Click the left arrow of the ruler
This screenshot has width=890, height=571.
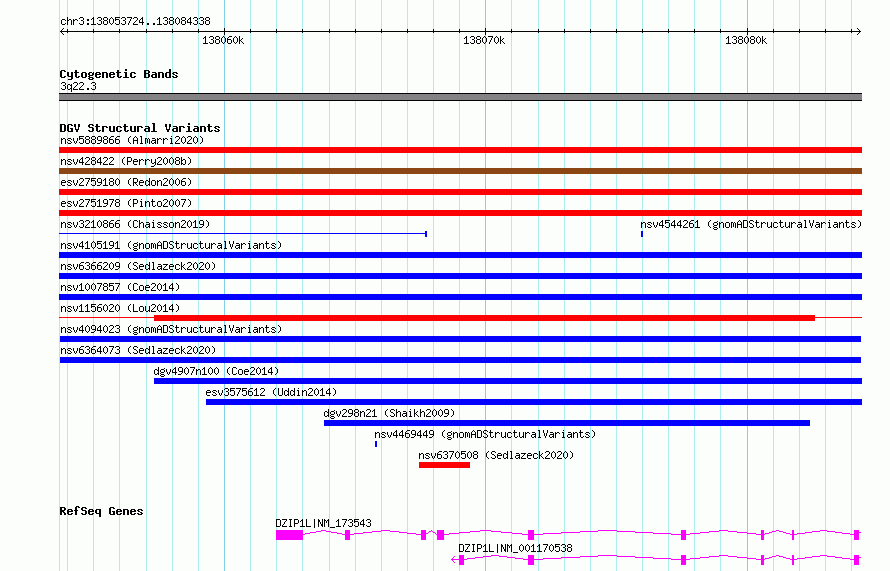(x=63, y=32)
